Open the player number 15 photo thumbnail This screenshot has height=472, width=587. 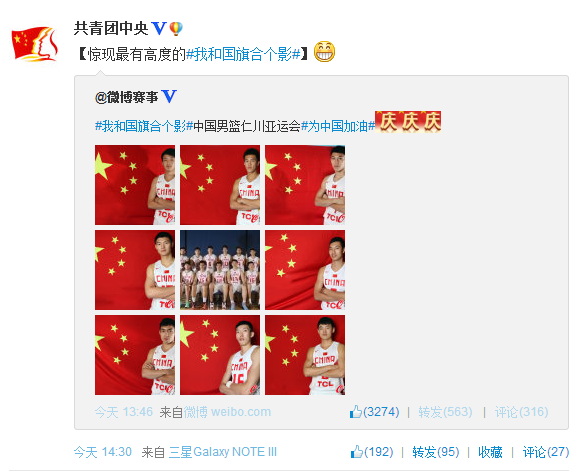pyautogui.click(x=220, y=355)
